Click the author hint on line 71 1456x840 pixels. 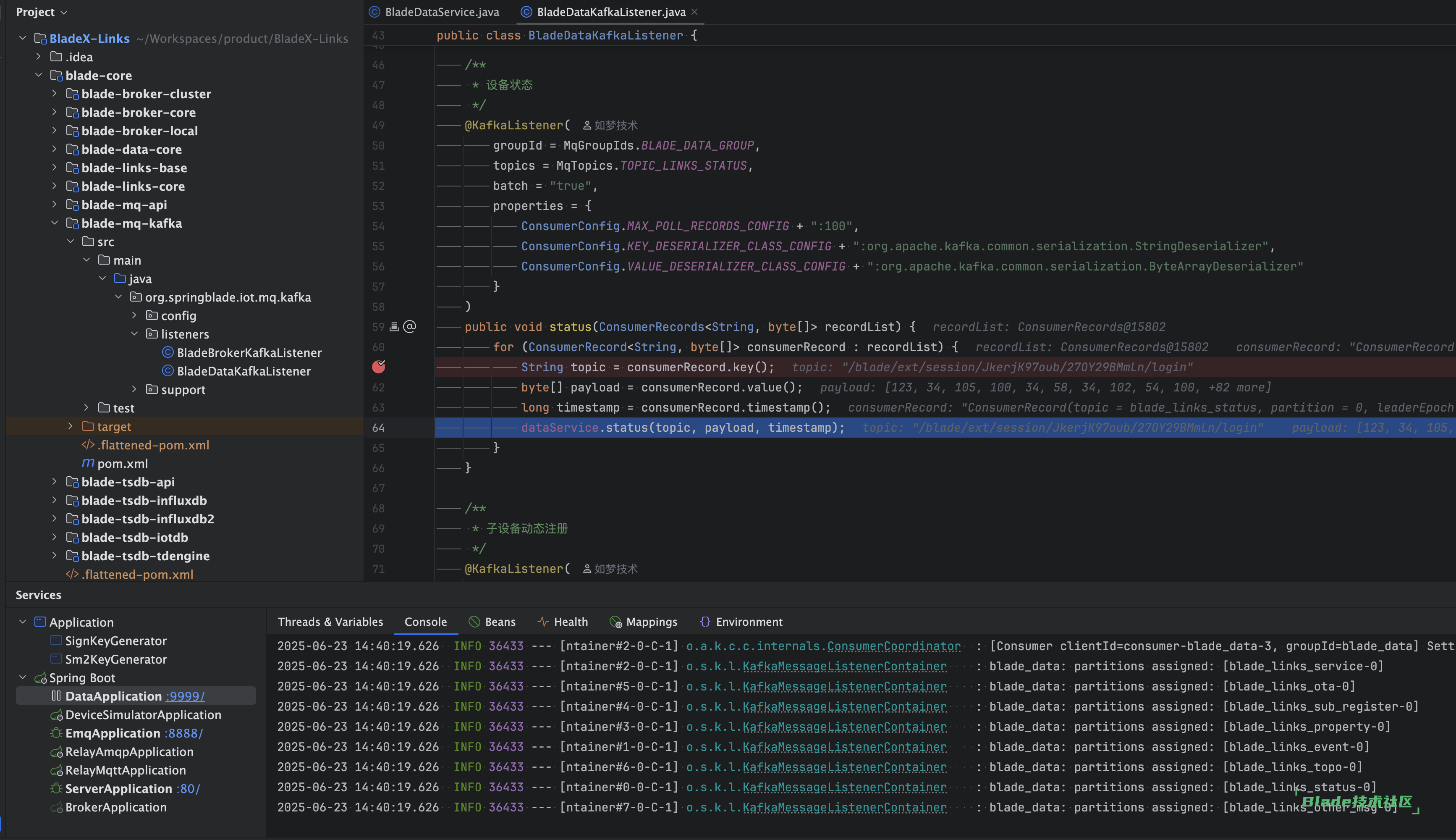click(x=610, y=569)
